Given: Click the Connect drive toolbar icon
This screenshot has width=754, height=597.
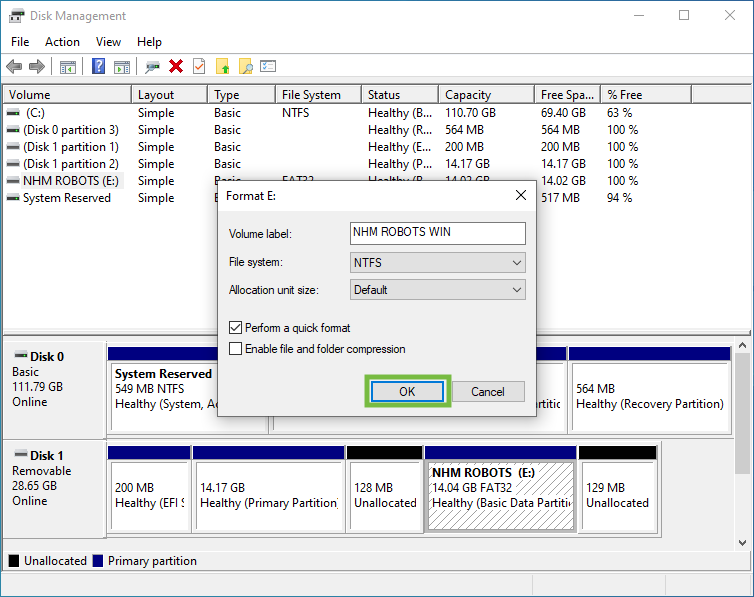Looking at the screenshot, I should [x=152, y=67].
